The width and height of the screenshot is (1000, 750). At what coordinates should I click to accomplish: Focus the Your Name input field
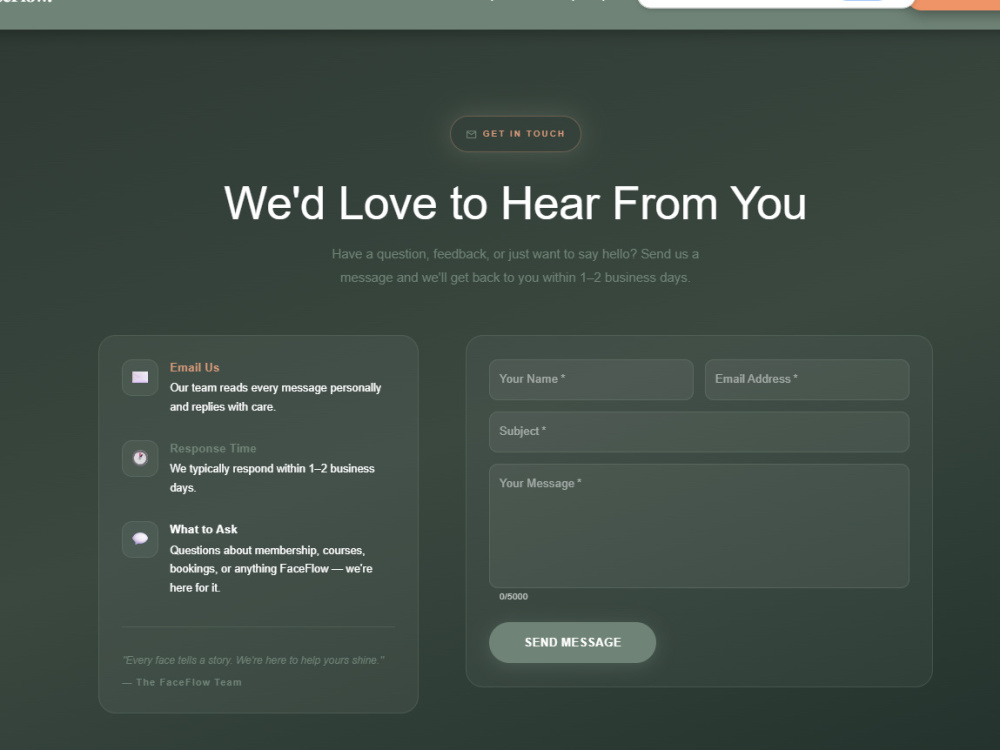[x=591, y=379]
